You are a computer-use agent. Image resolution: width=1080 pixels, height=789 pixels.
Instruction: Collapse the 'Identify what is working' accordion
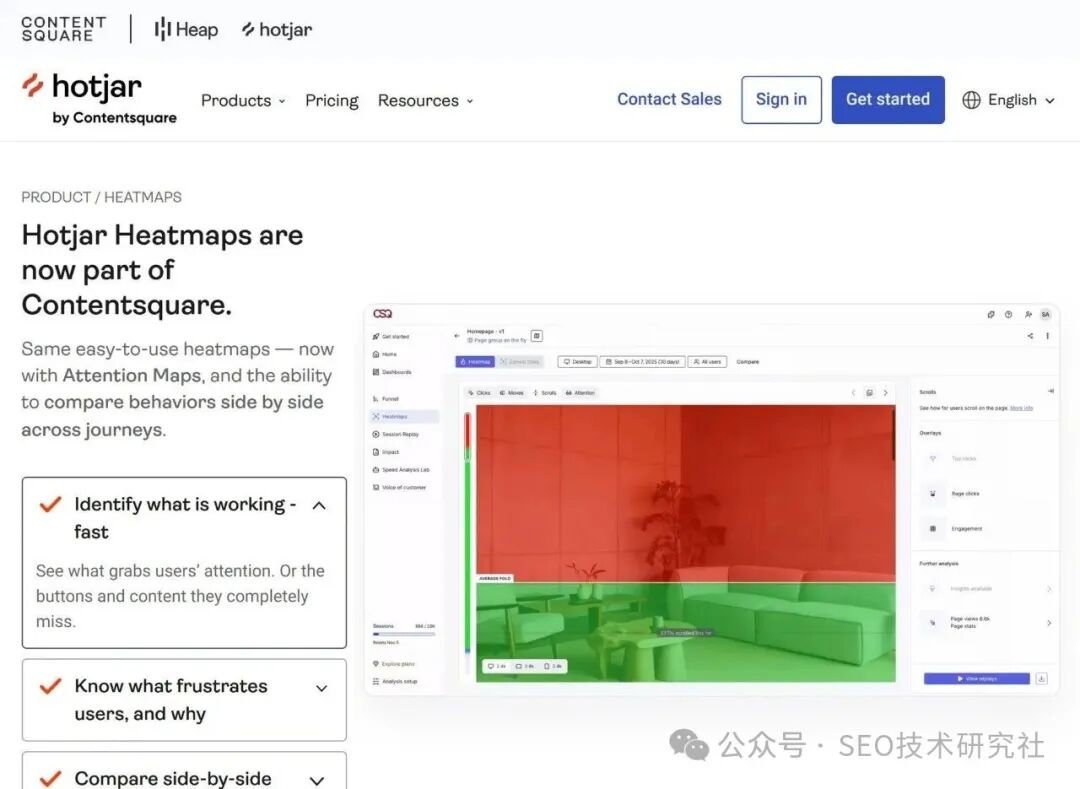[x=319, y=505]
